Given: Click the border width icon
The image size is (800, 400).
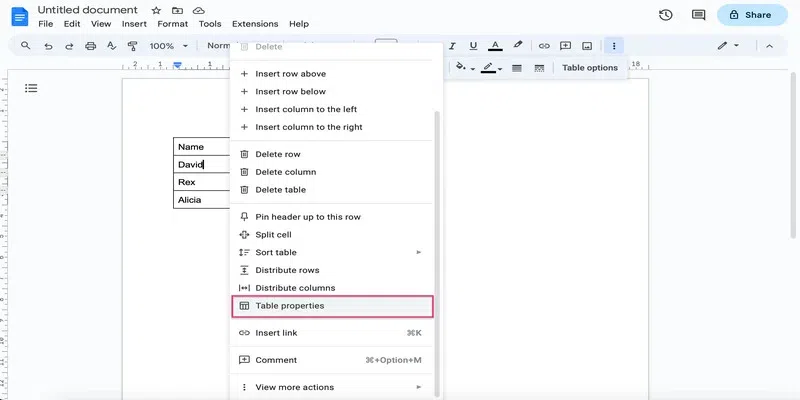Looking at the screenshot, I should [517, 68].
